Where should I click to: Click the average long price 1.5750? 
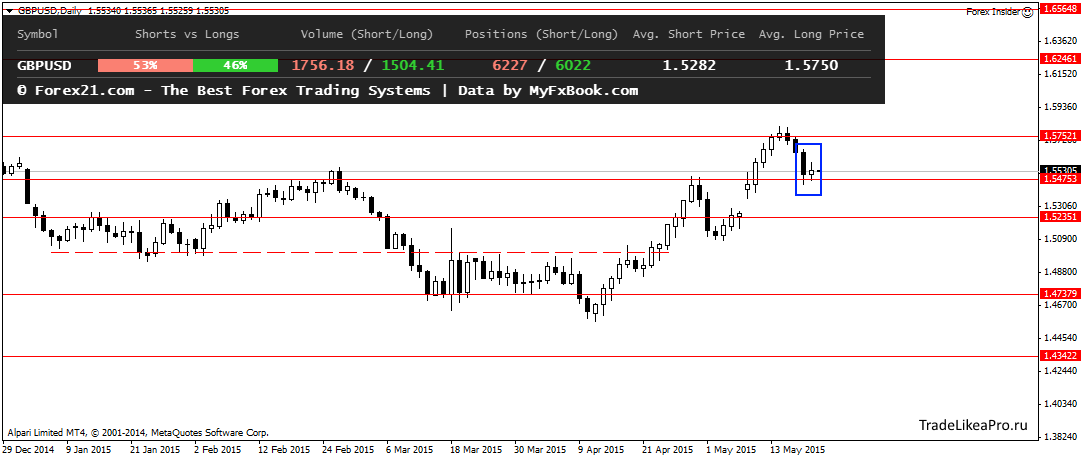click(x=811, y=66)
